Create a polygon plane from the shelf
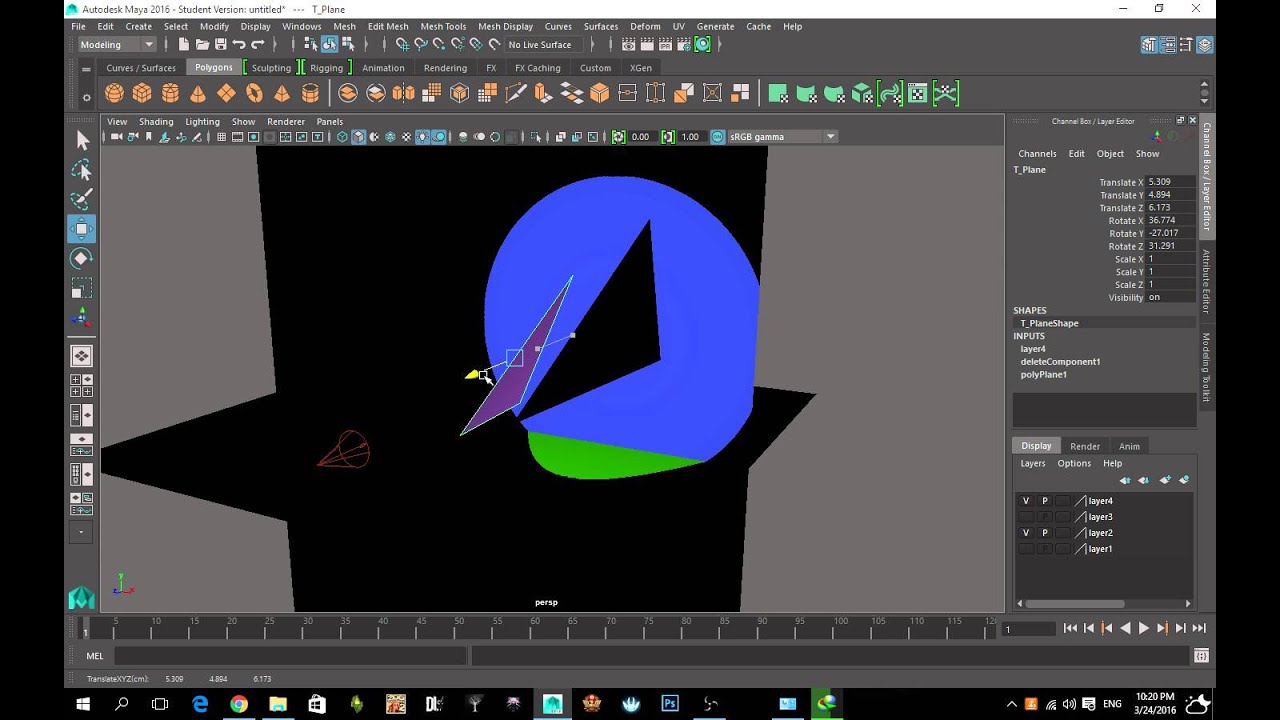 coord(226,93)
